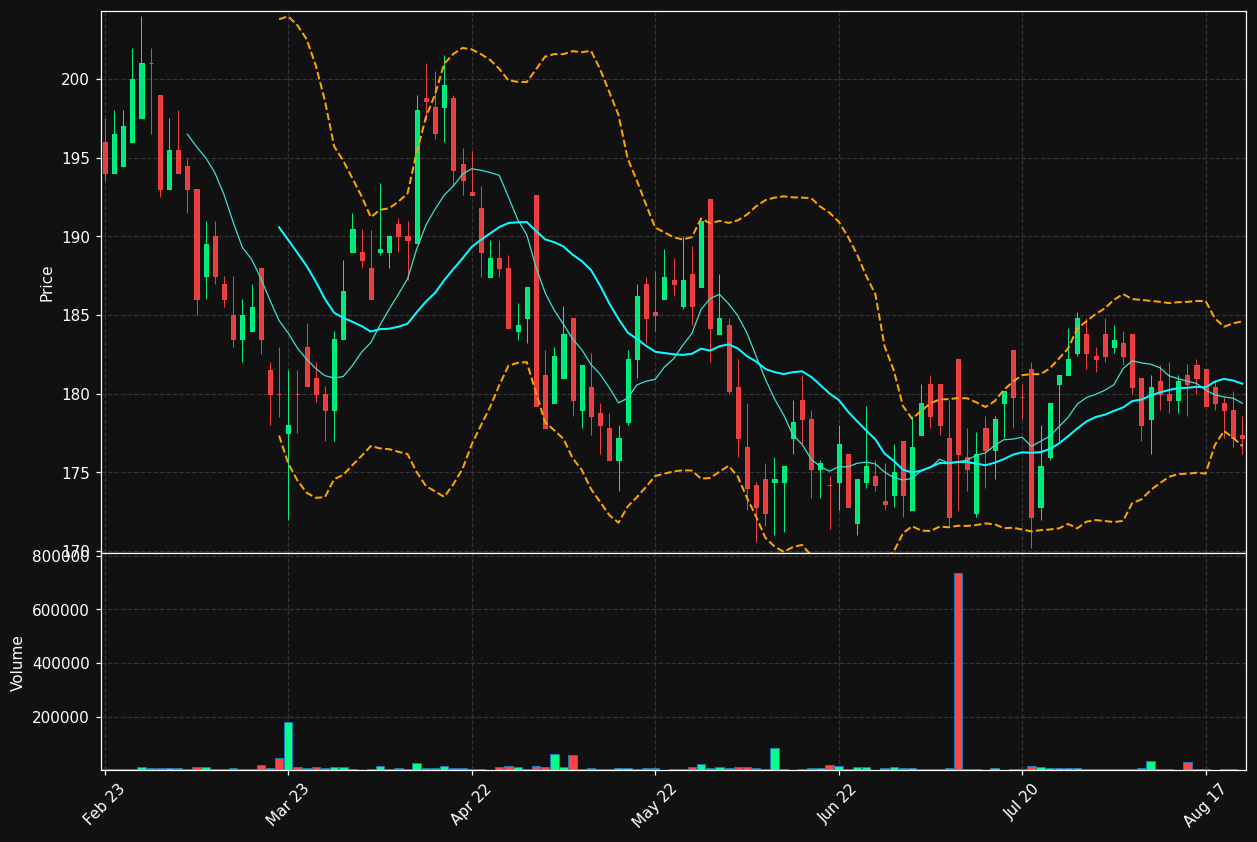Click the 175 price axis label
This screenshot has width=1257, height=842.
pyautogui.click(x=78, y=473)
